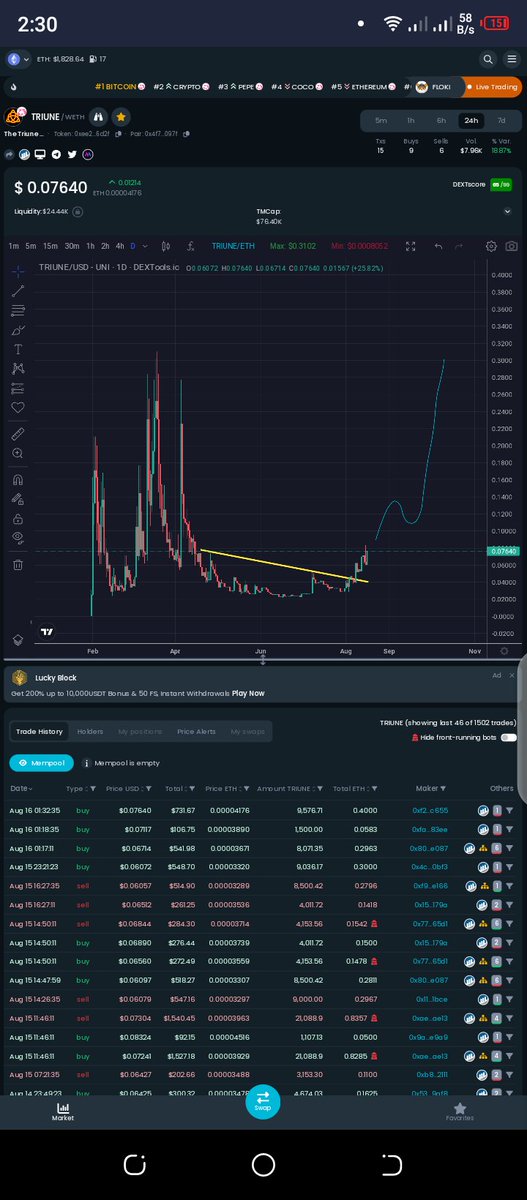Filter trades by maker 0xfa..83ee funnel

tap(508, 830)
